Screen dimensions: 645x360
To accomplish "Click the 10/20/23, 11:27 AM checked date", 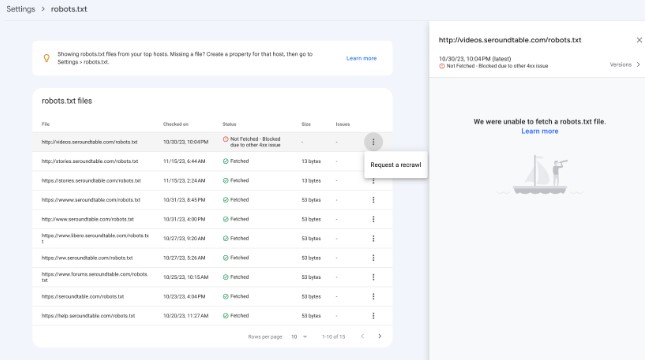I will 186,316.
